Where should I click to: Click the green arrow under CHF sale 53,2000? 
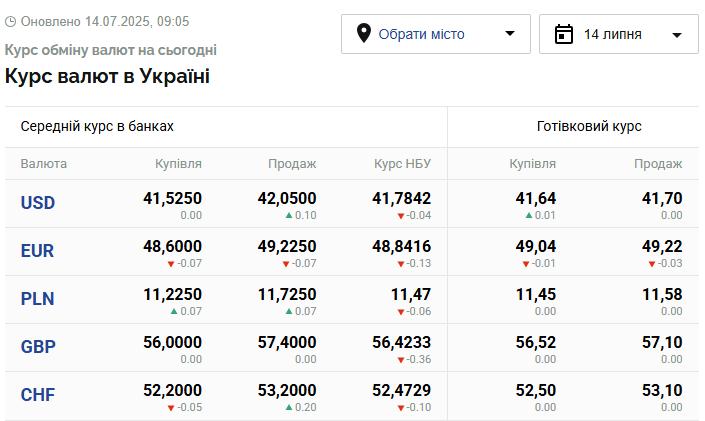[289, 408]
